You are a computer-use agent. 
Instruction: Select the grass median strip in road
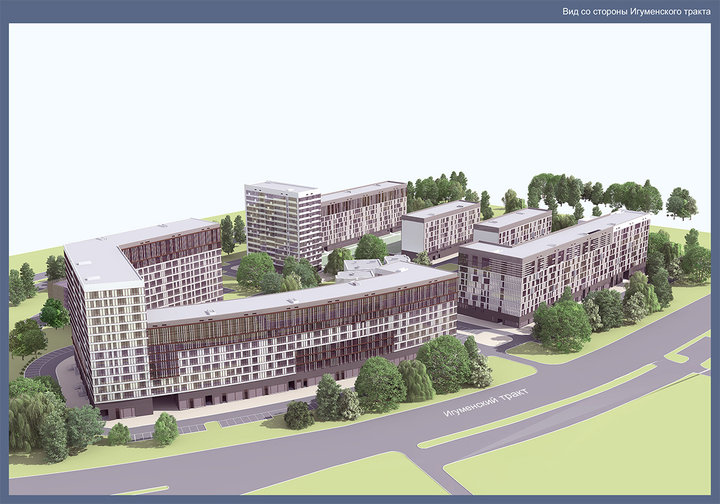pyautogui.click(x=560, y=398)
